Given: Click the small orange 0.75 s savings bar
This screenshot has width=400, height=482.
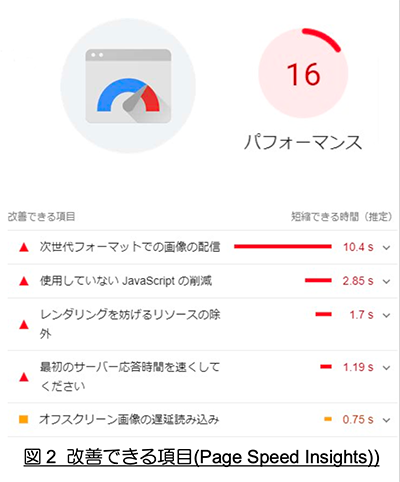Looking at the screenshot, I should (328, 419).
